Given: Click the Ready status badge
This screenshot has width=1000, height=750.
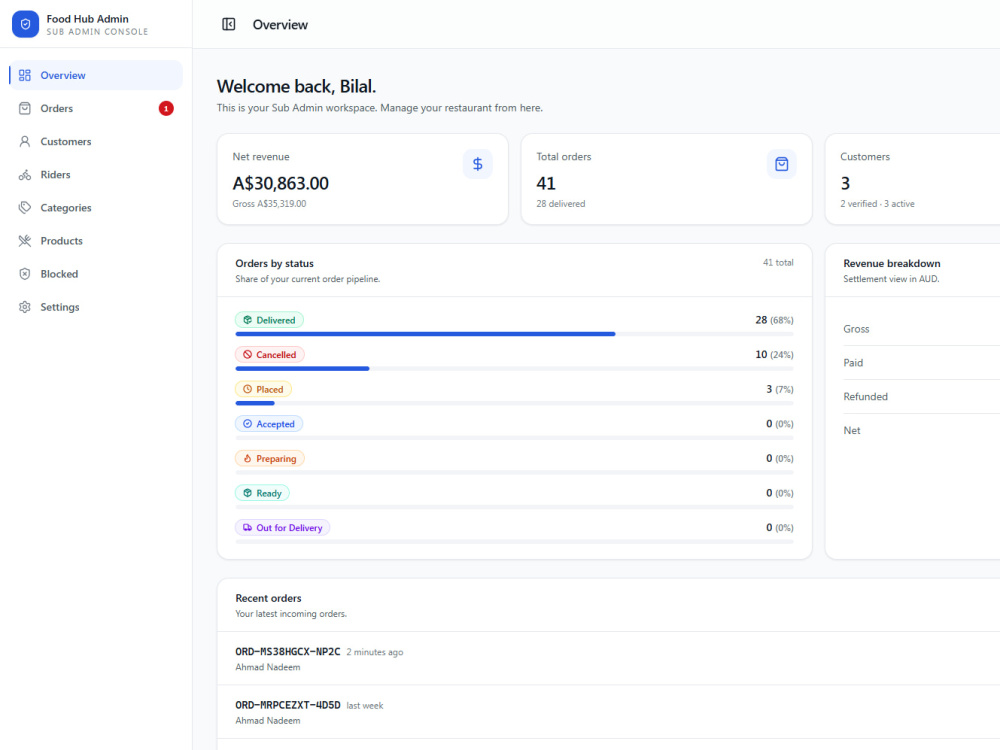Looking at the screenshot, I should point(262,493).
